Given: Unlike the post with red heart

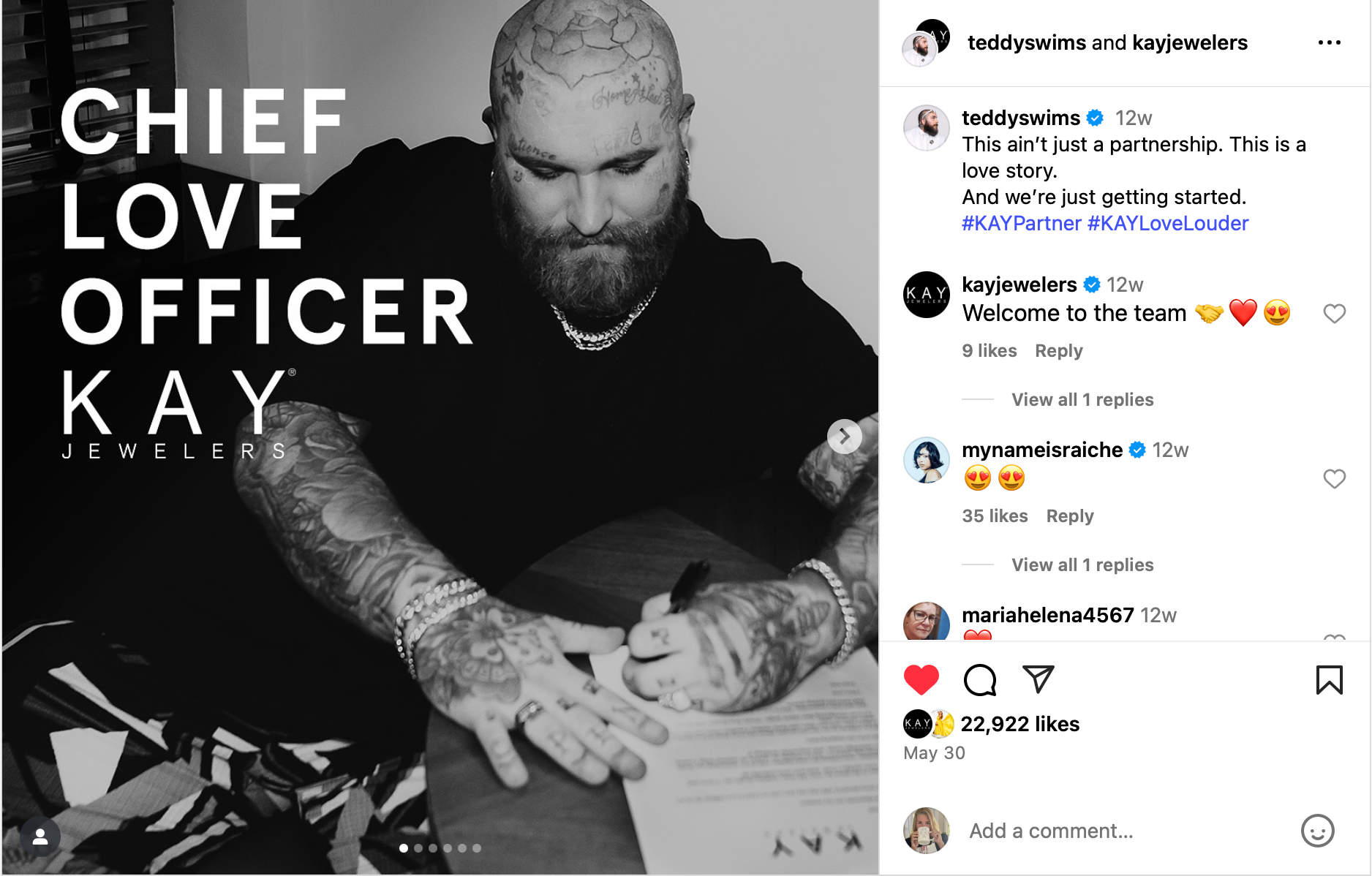Looking at the screenshot, I should (921, 680).
